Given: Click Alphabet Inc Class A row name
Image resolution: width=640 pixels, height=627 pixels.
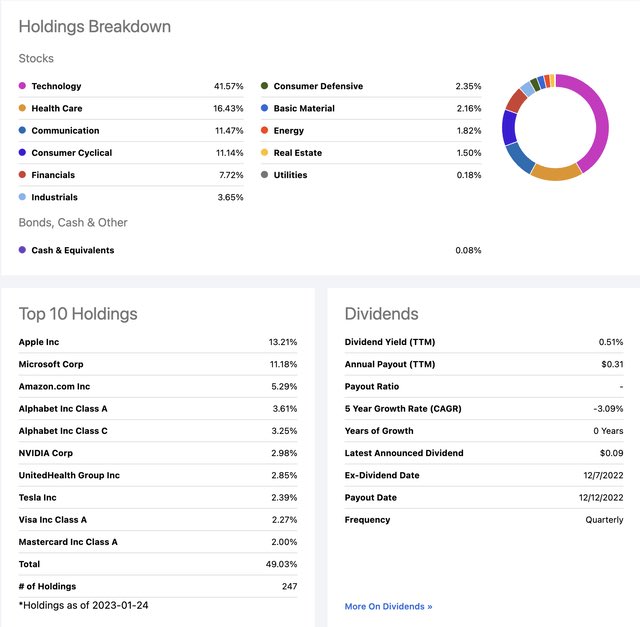Looking at the screenshot, I should (63, 409).
